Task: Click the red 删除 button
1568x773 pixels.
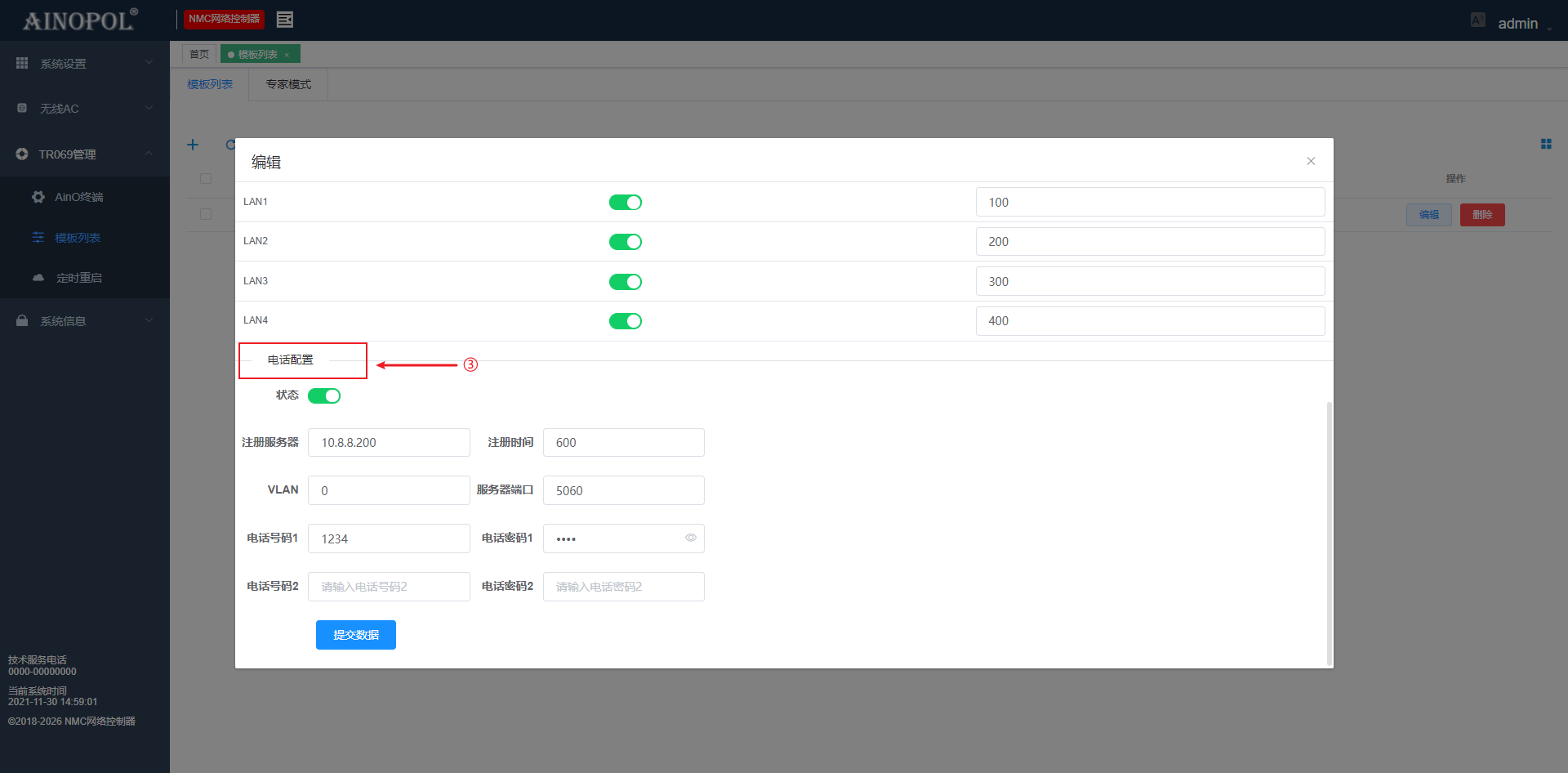Action: pos(1481,215)
